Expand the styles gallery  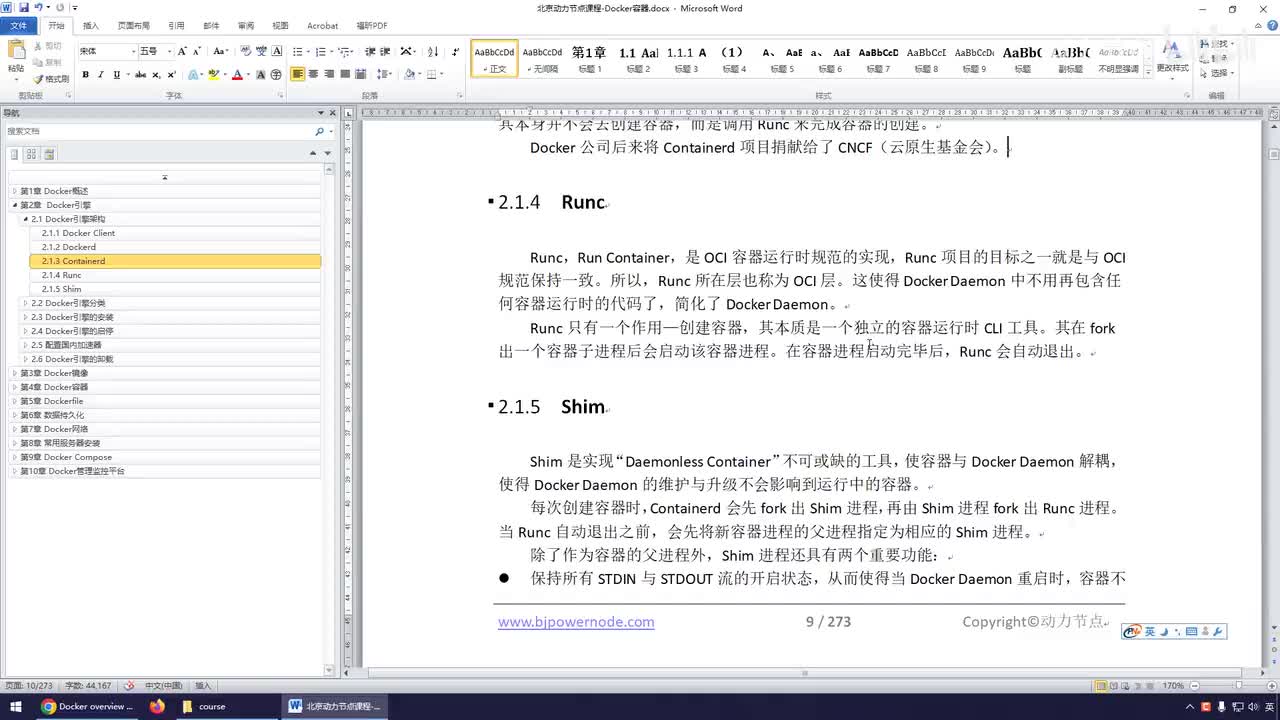1147,73
